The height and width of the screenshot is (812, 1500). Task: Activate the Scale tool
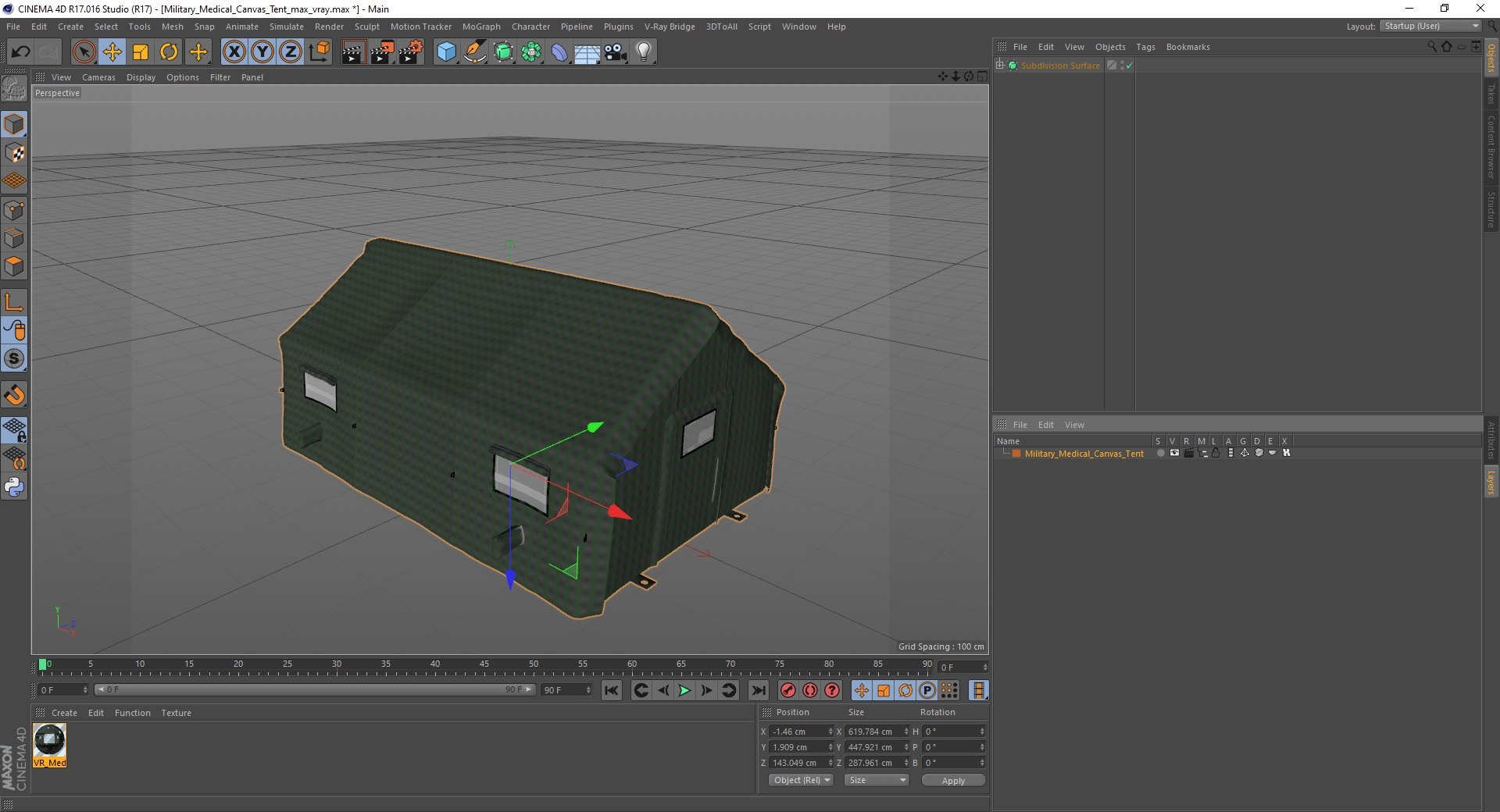tap(141, 52)
